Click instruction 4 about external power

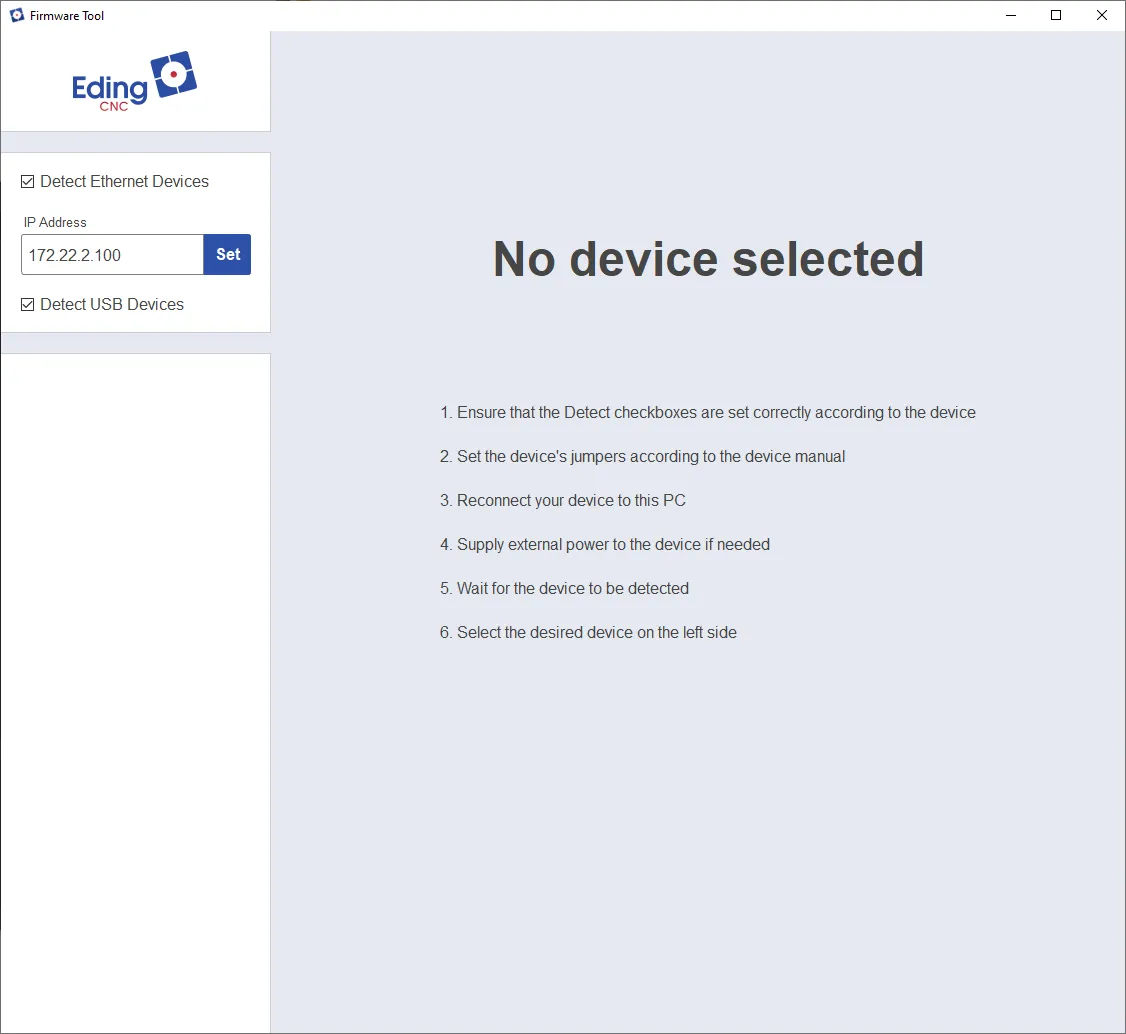605,544
